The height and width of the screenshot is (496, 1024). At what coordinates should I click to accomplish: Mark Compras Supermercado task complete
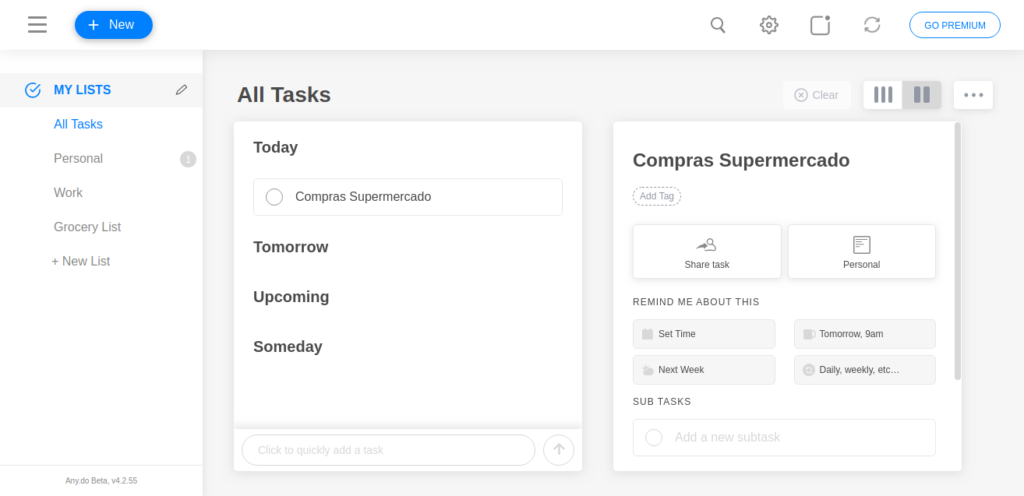click(274, 196)
